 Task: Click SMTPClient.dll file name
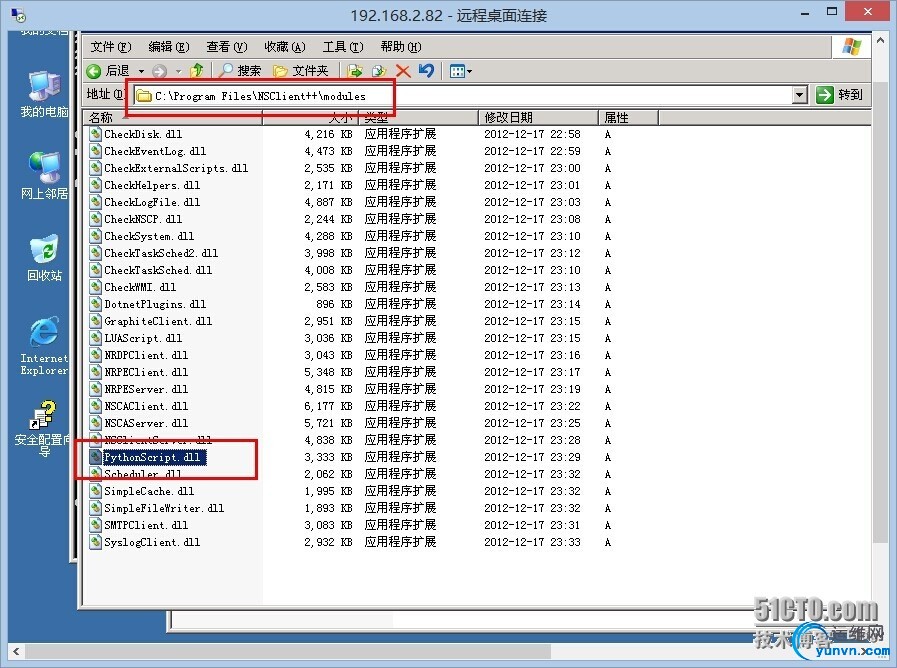(x=146, y=525)
